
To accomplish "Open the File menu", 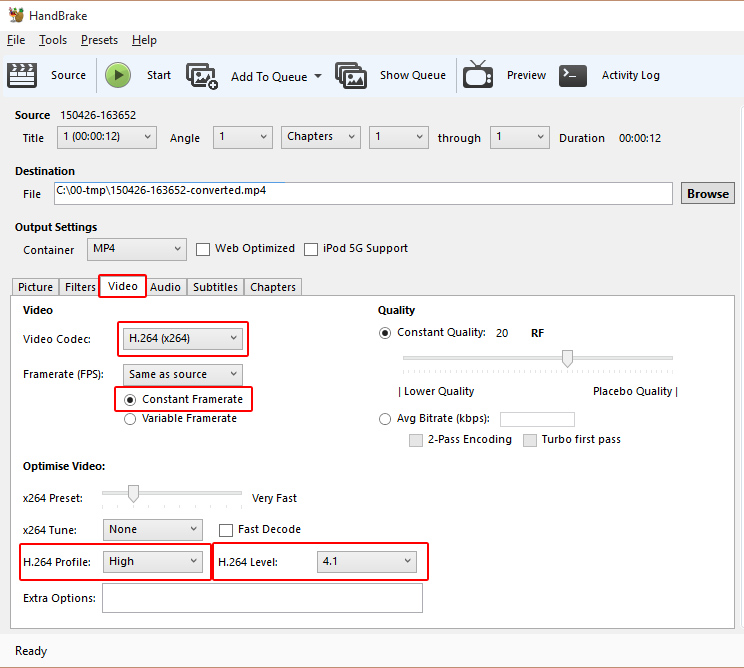I will tap(16, 40).
